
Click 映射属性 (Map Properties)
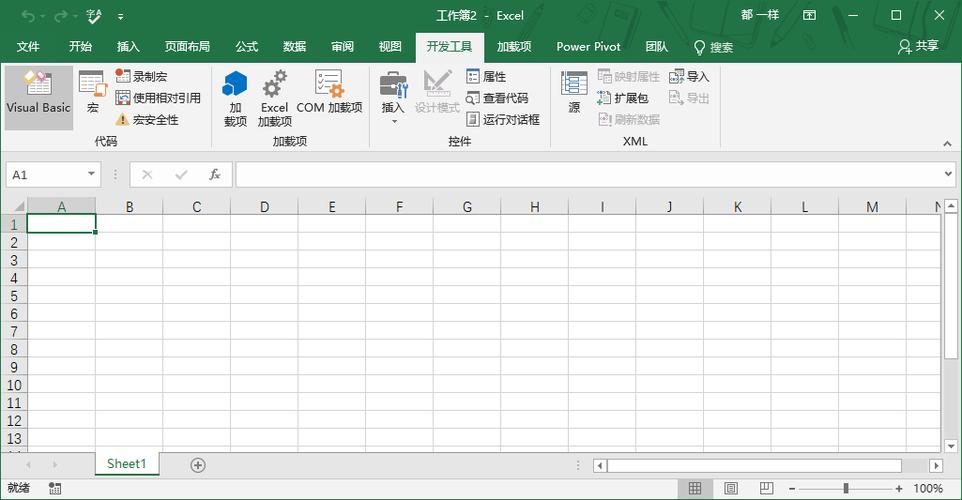tap(629, 77)
